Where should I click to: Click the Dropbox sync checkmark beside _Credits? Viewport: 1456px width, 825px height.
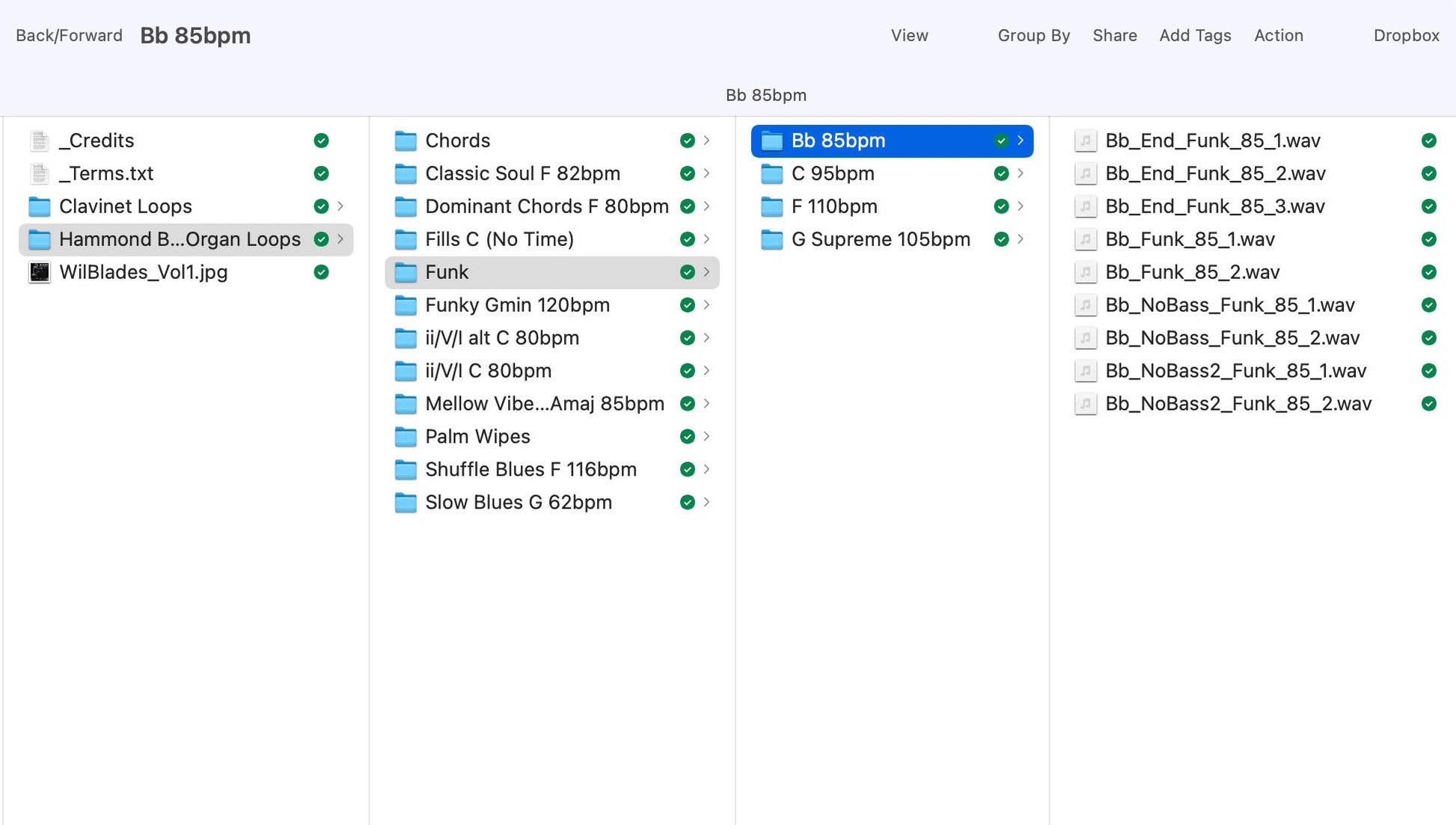321,141
